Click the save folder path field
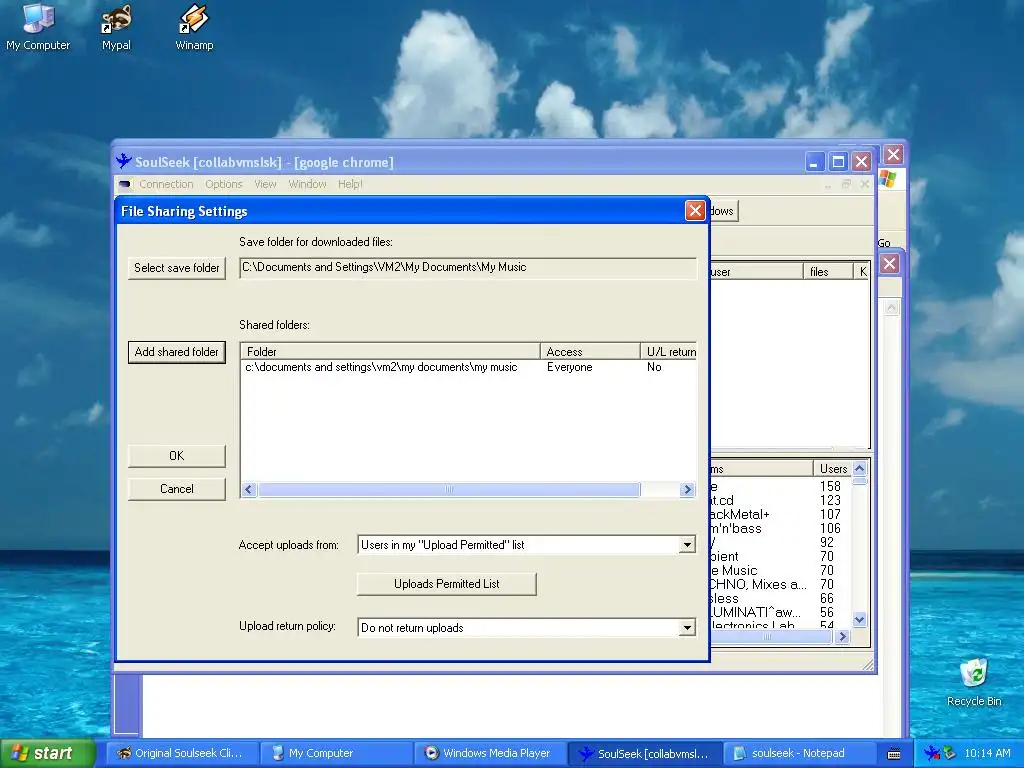Viewport: 1024px width, 768px height. click(x=468, y=268)
